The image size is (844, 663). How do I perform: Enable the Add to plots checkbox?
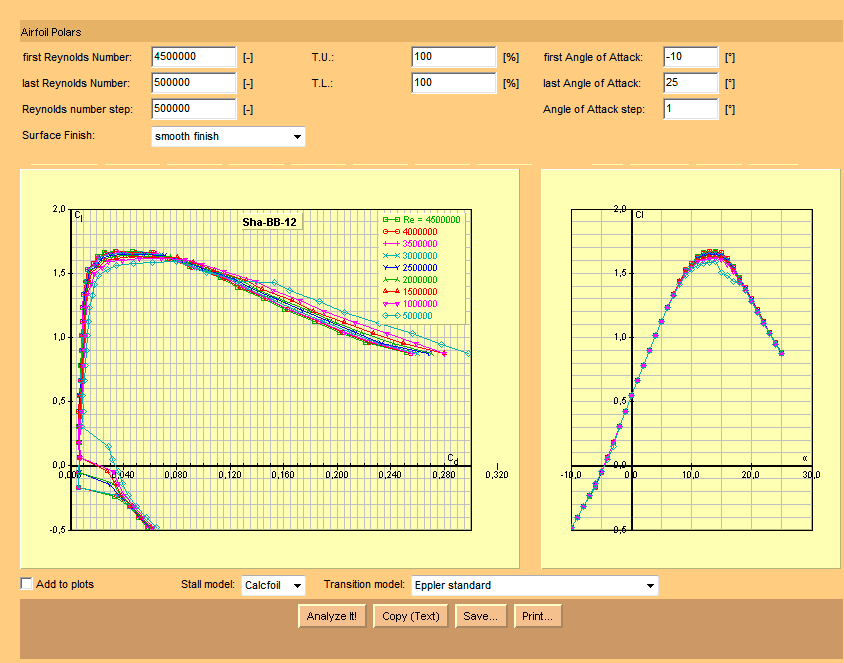point(27,583)
